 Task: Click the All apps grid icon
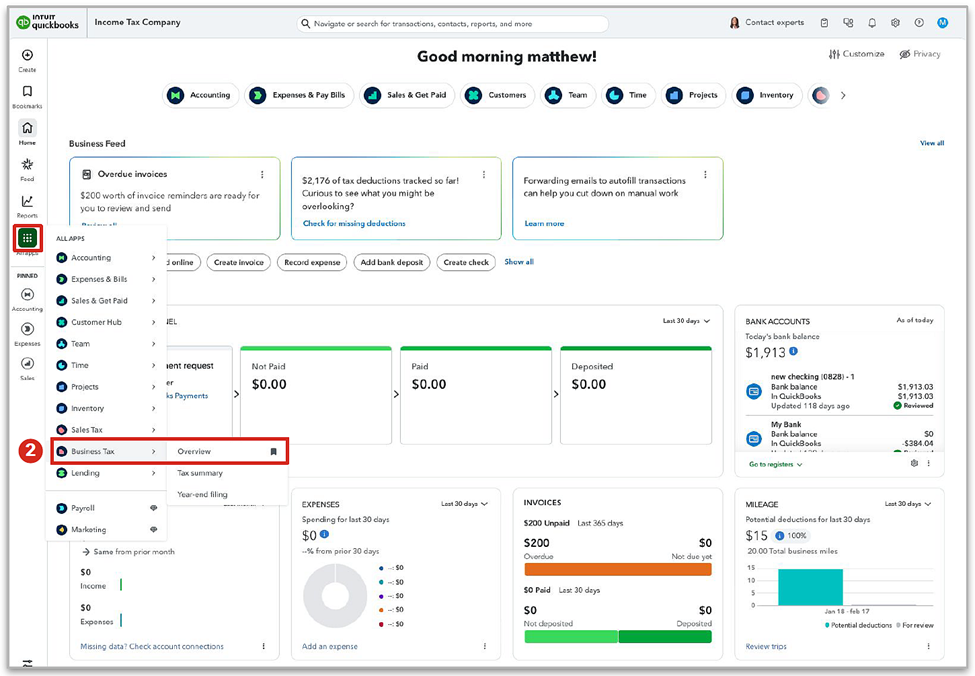[x=27, y=238]
